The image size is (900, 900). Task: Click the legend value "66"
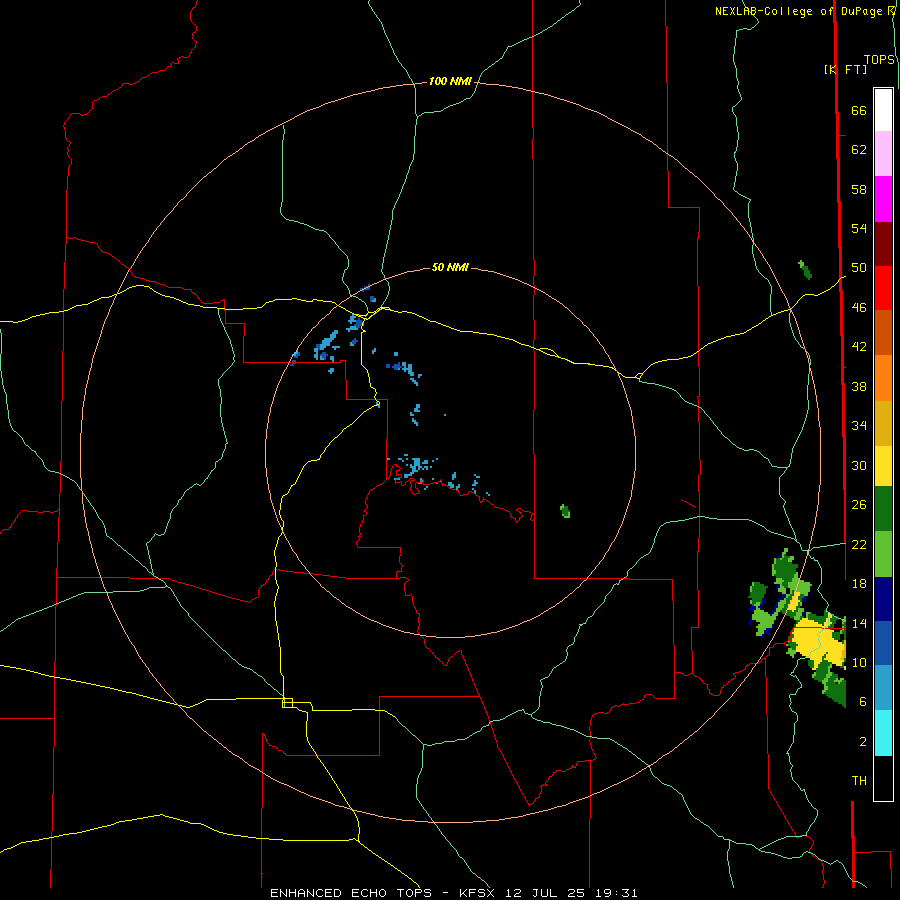point(859,111)
